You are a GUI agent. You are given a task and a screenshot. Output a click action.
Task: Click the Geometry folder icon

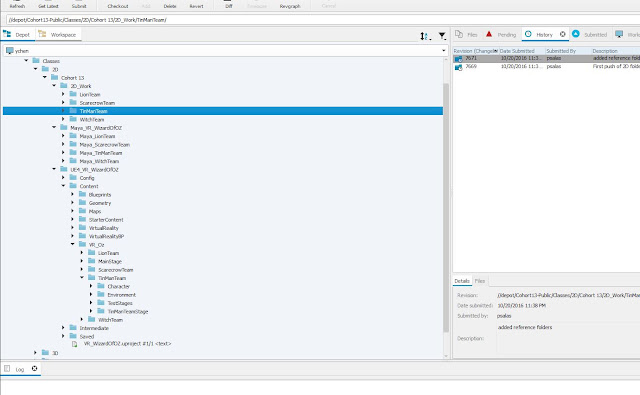[82, 203]
